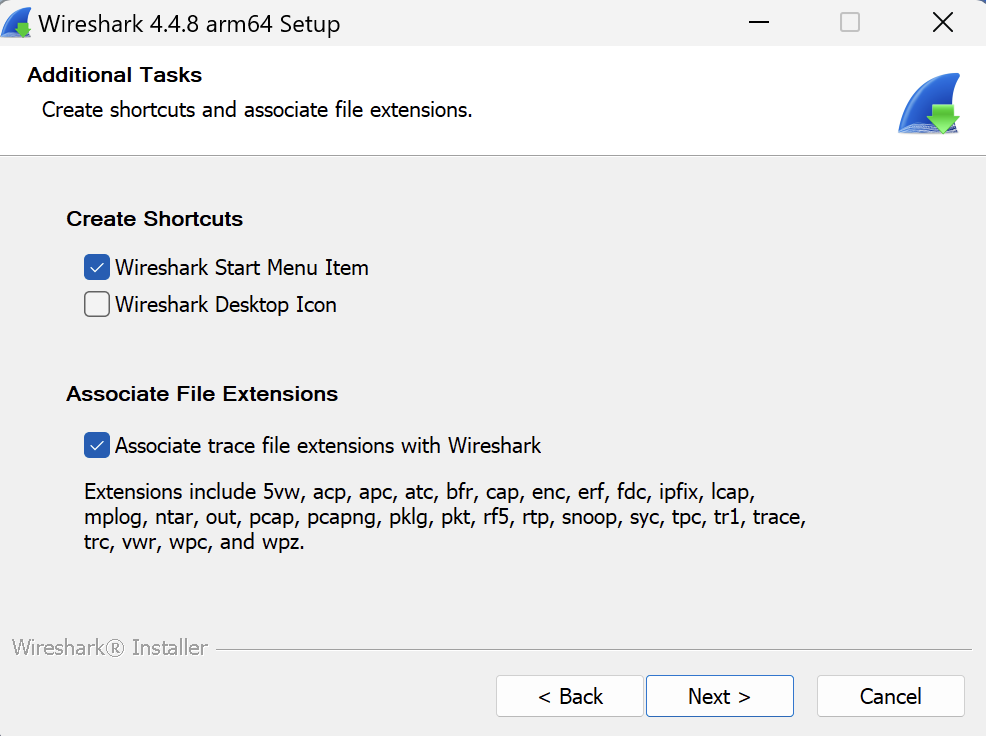Image resolution: width=986 pixels, height=736 pixels.
Task: Go to the next step with Next
Action: pos(719,696)
